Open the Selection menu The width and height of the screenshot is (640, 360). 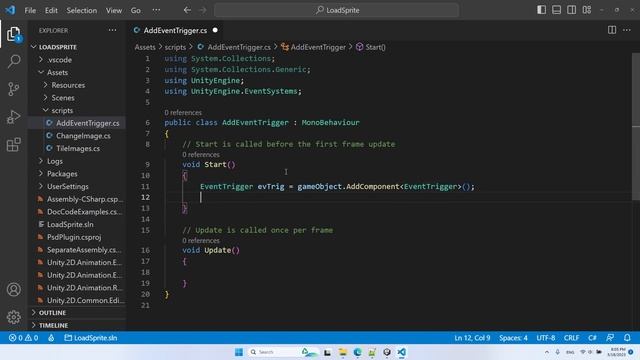[x=82, y=10]
